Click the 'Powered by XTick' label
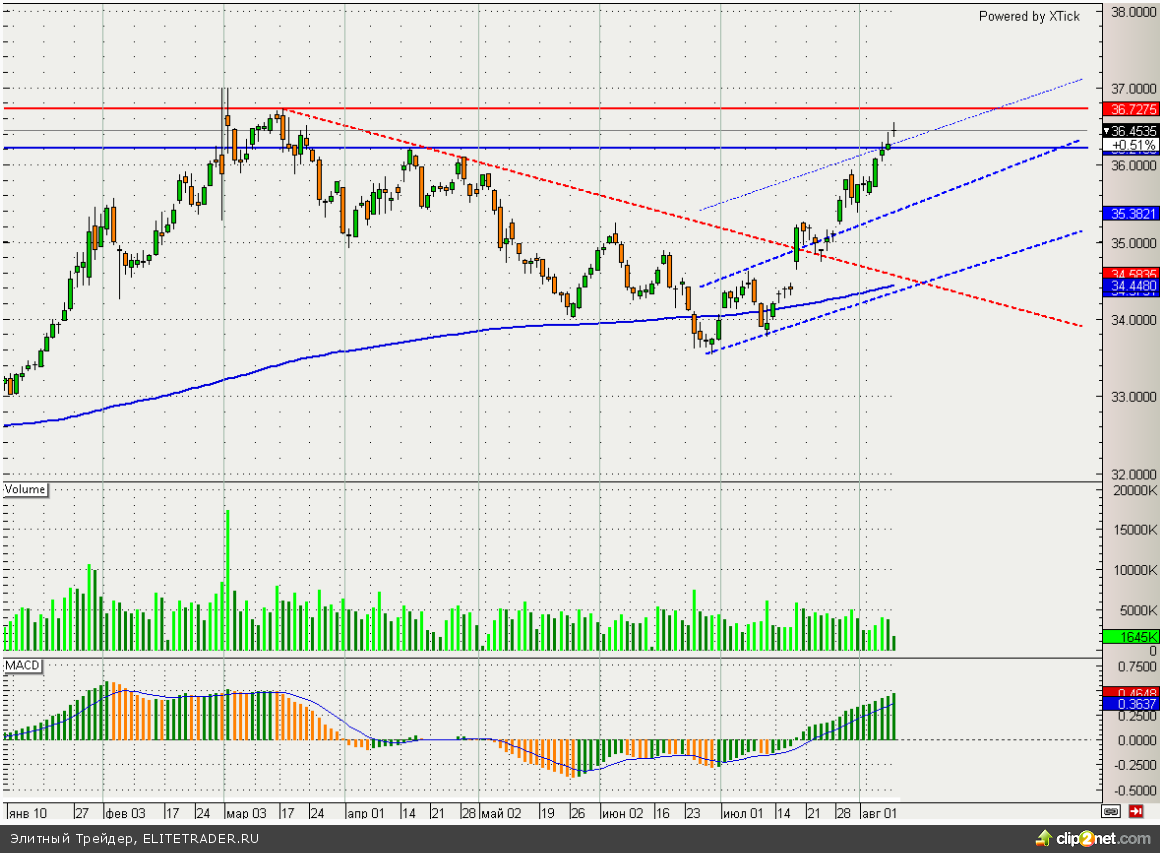The width and height of the screenshot is (1160, 853). pos(1029,16)
